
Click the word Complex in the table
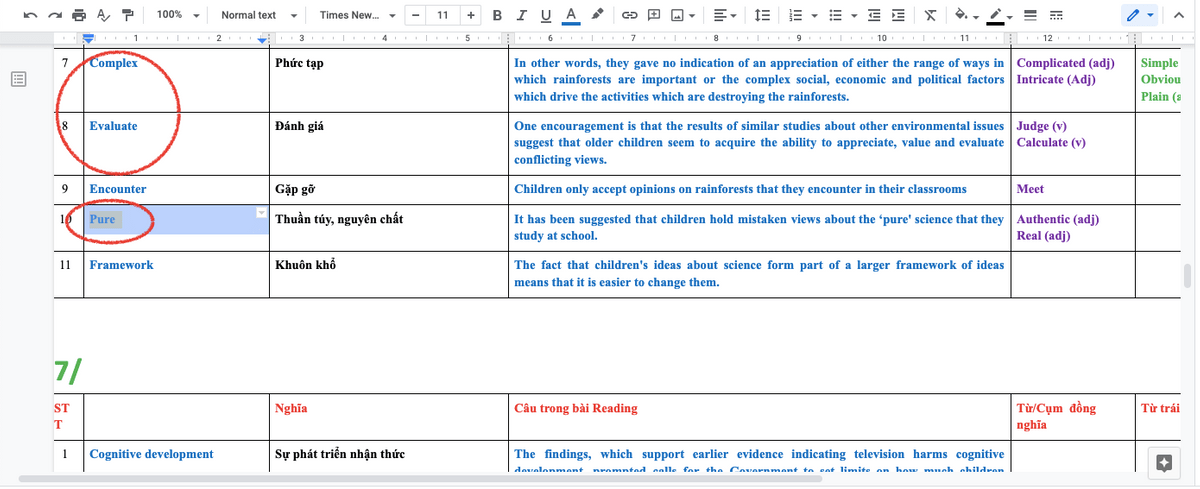(x=113, y=63)
